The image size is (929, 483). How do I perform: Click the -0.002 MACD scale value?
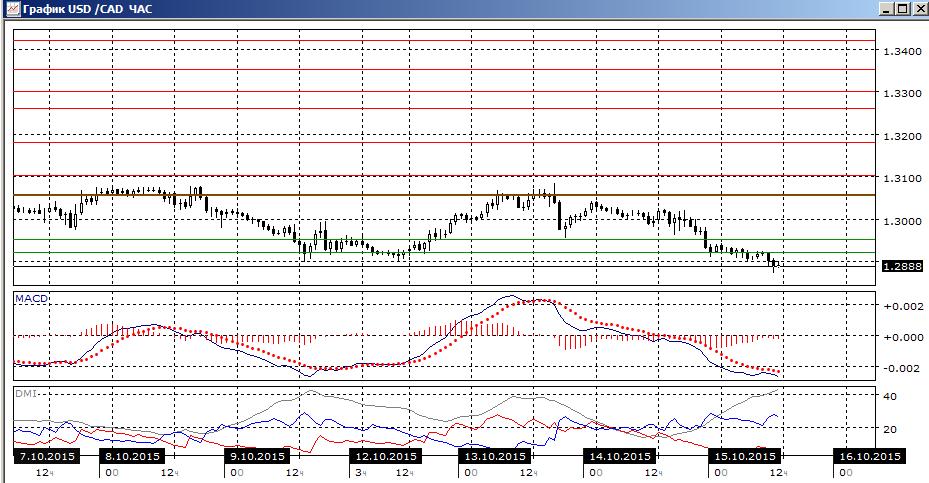[x=903, y=368]
